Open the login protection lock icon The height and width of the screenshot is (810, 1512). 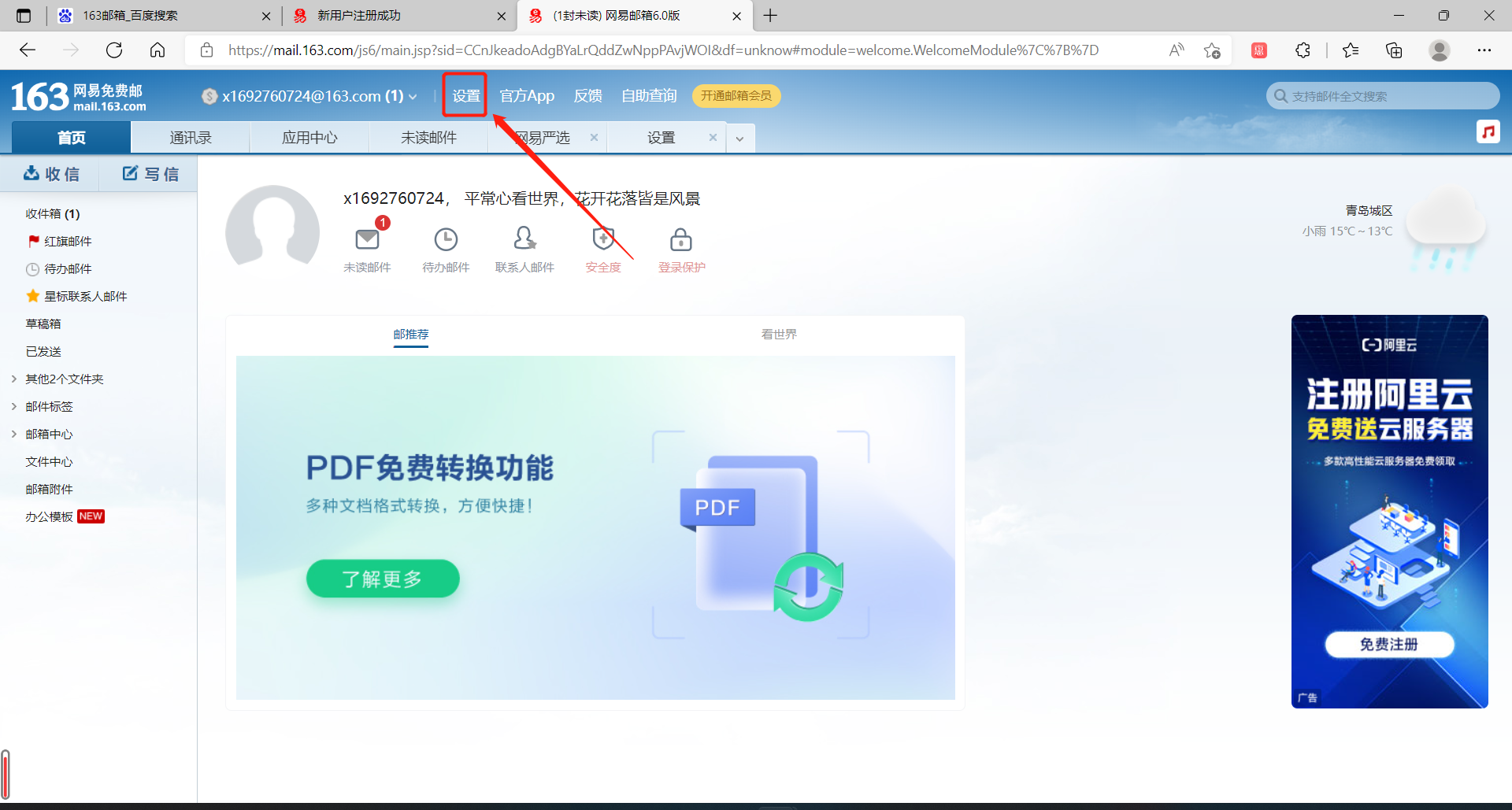coord(681,239)
